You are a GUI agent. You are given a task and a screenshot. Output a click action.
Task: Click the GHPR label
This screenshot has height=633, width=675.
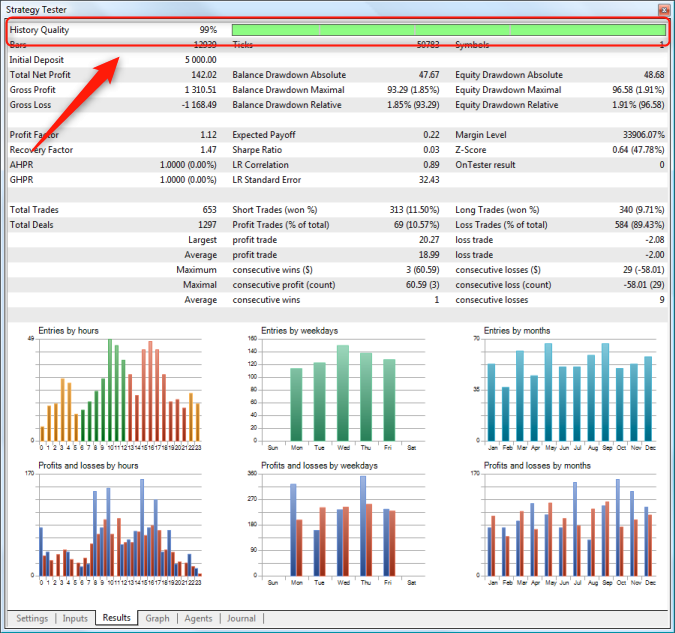pyautogui.click(x=22, y=180)
